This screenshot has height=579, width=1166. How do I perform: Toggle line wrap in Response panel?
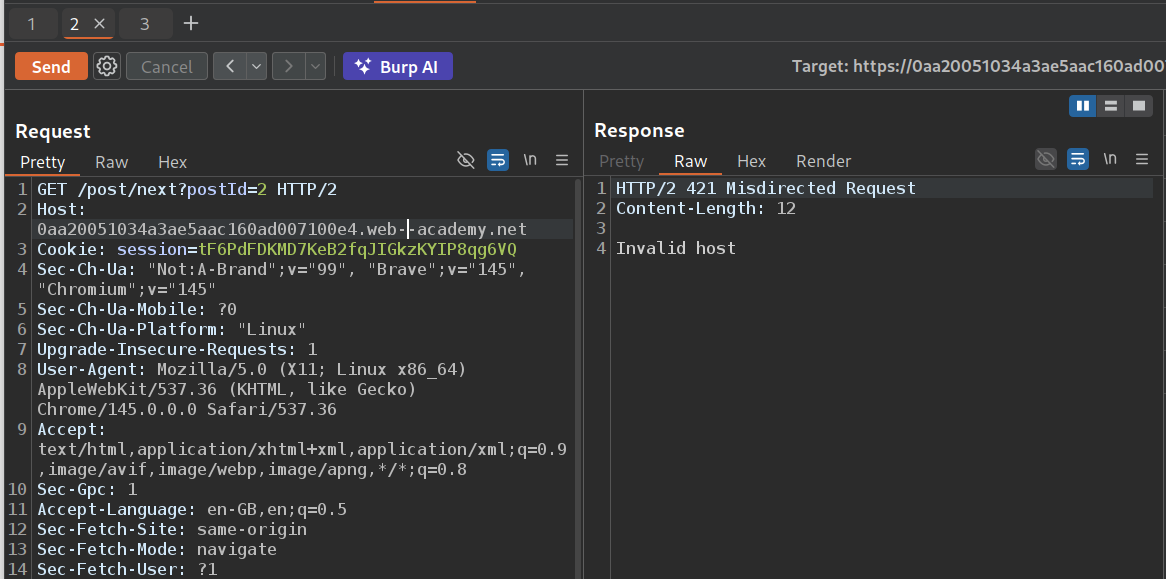pos(1077,159)
